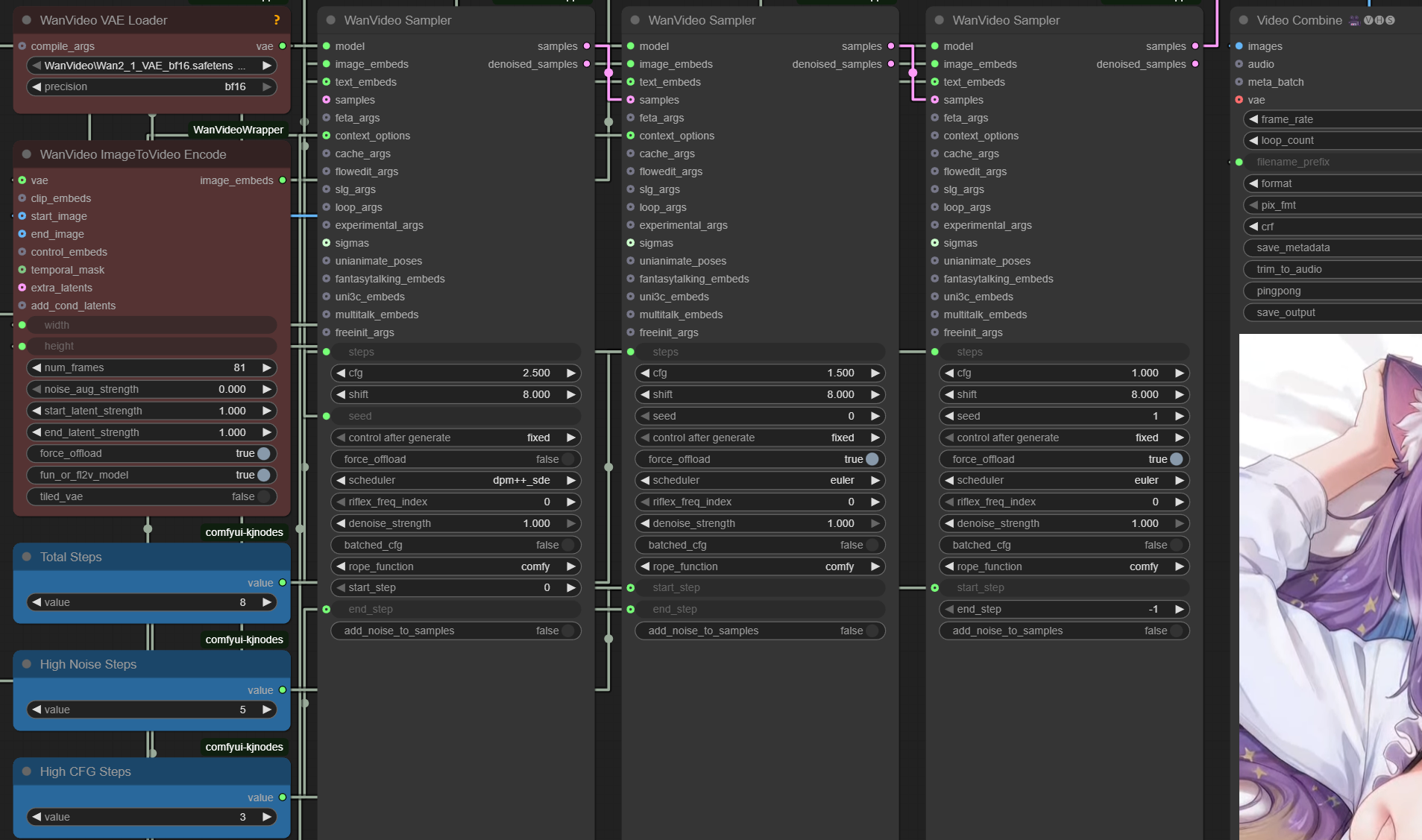1422x840 pixels.
Task: Collapse the WanVideo ImageToVideo Encode node dot
Action: [27, 154]
